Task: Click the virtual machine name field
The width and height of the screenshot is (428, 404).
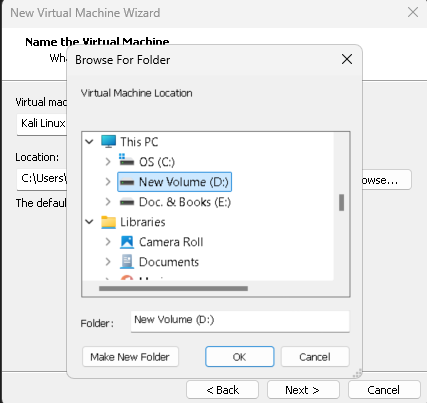Action: point(42,124)
